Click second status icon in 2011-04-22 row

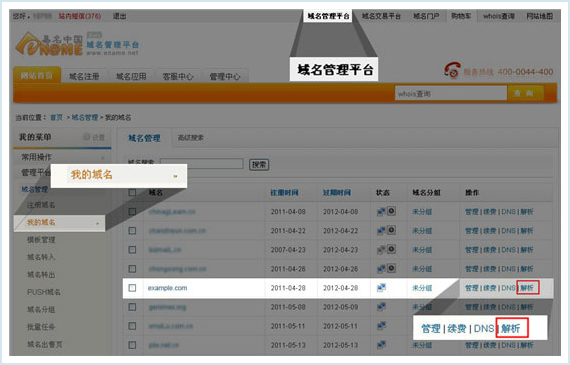(x=391, y=230)
